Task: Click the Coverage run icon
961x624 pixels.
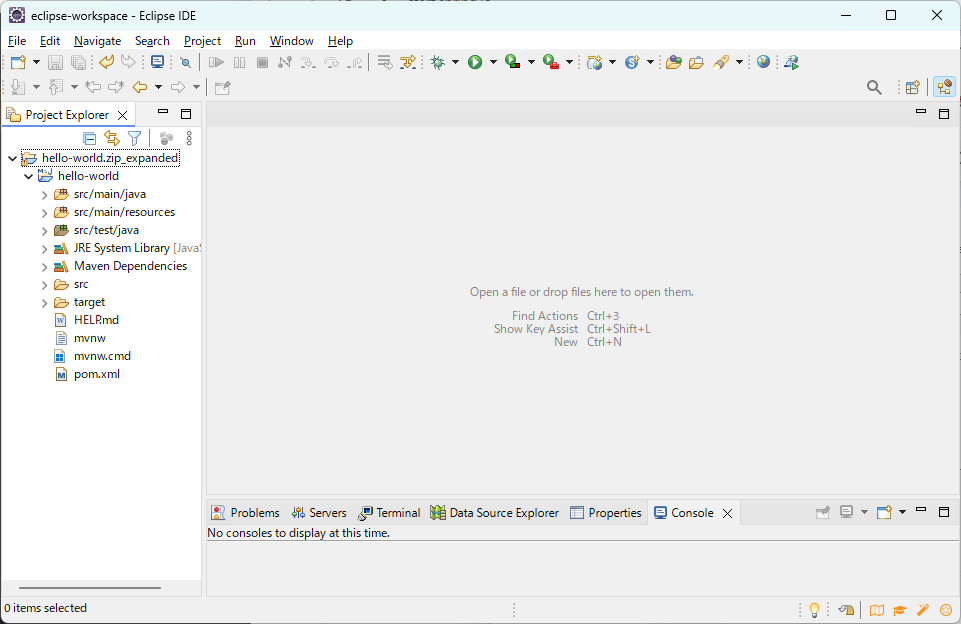Action: click(513, 62)
